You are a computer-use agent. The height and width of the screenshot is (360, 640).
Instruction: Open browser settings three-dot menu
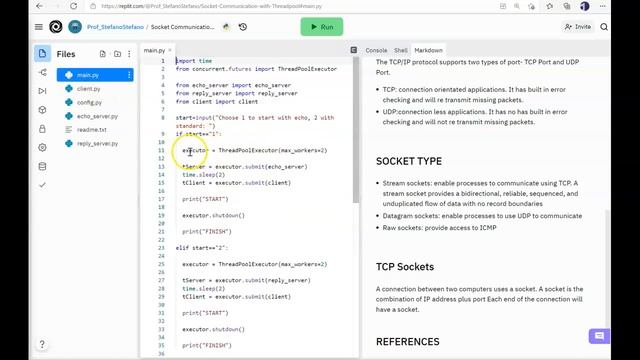coord(603,6)
